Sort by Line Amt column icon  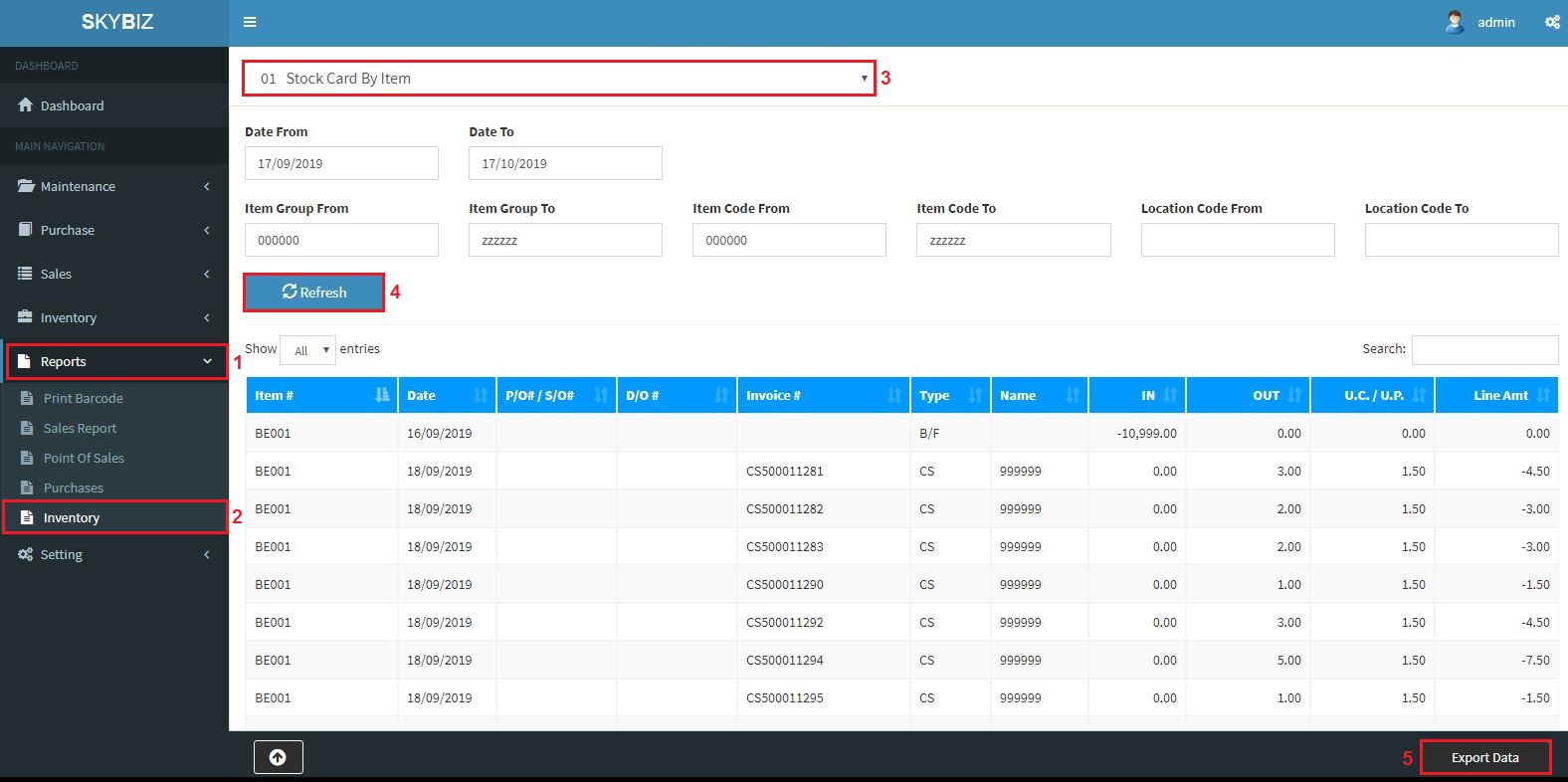click(x=1542, y=395)
